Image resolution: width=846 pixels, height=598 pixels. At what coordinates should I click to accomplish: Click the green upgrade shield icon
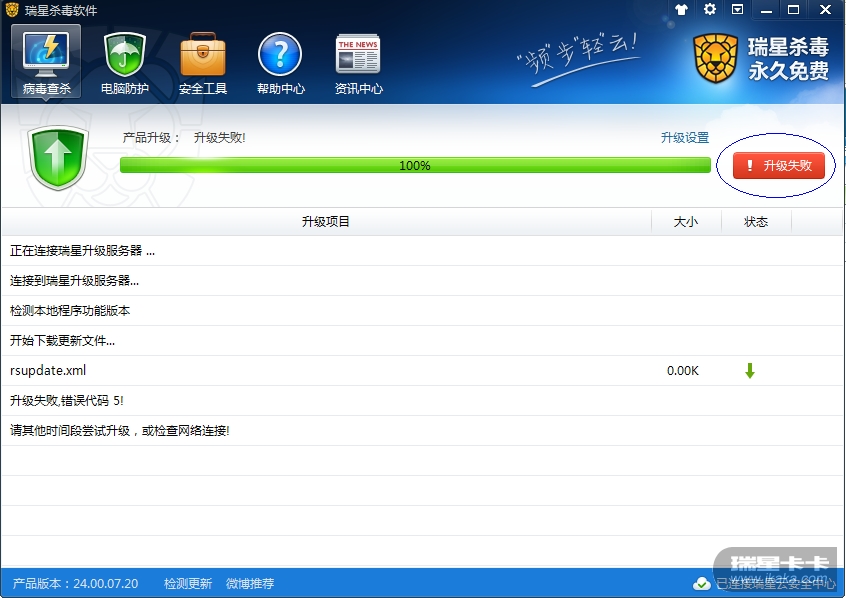(58, 158)
